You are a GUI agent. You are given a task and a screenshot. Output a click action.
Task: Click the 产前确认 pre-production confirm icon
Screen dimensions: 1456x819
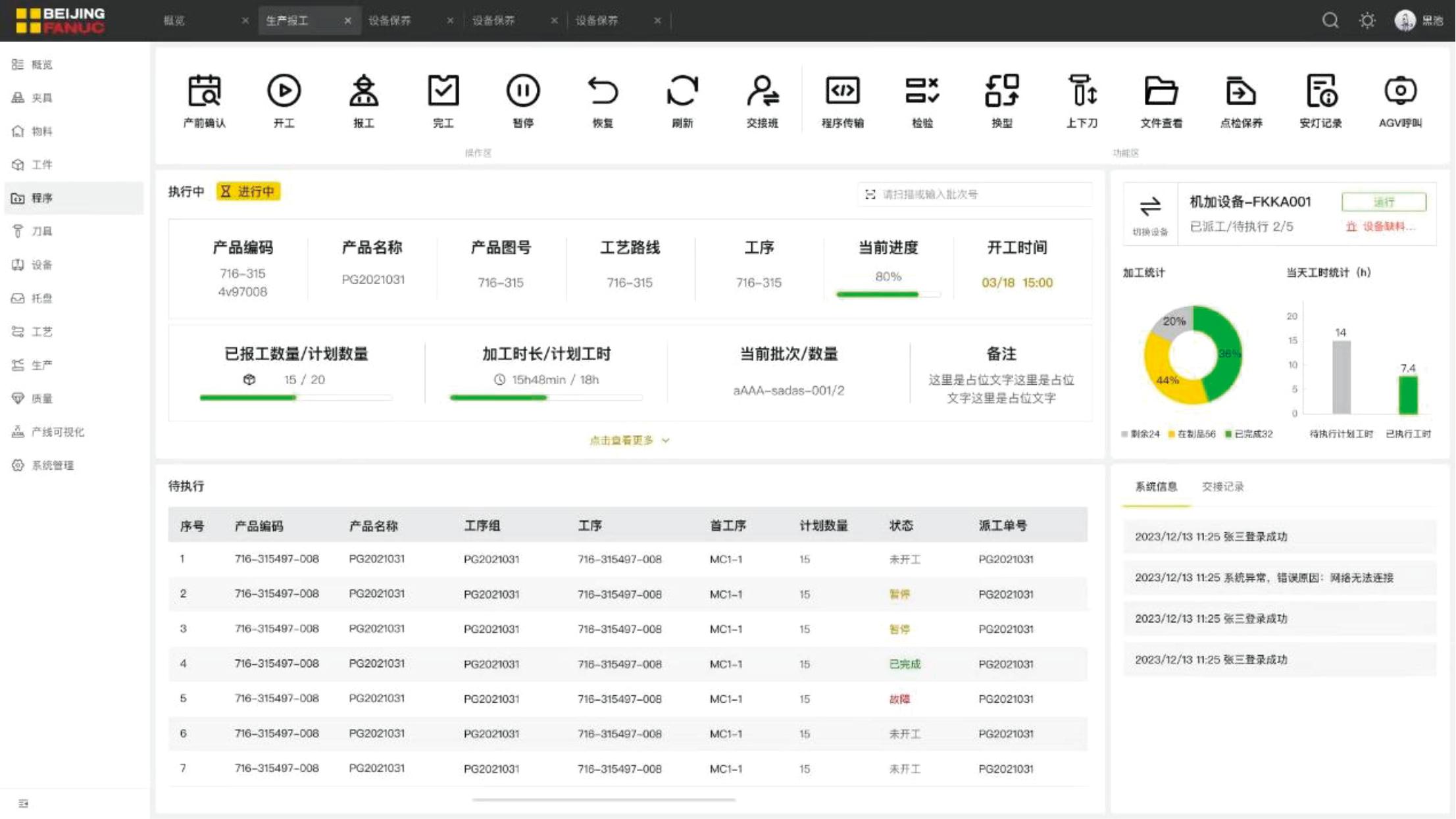pyautogui.click(x=204, y=91)
